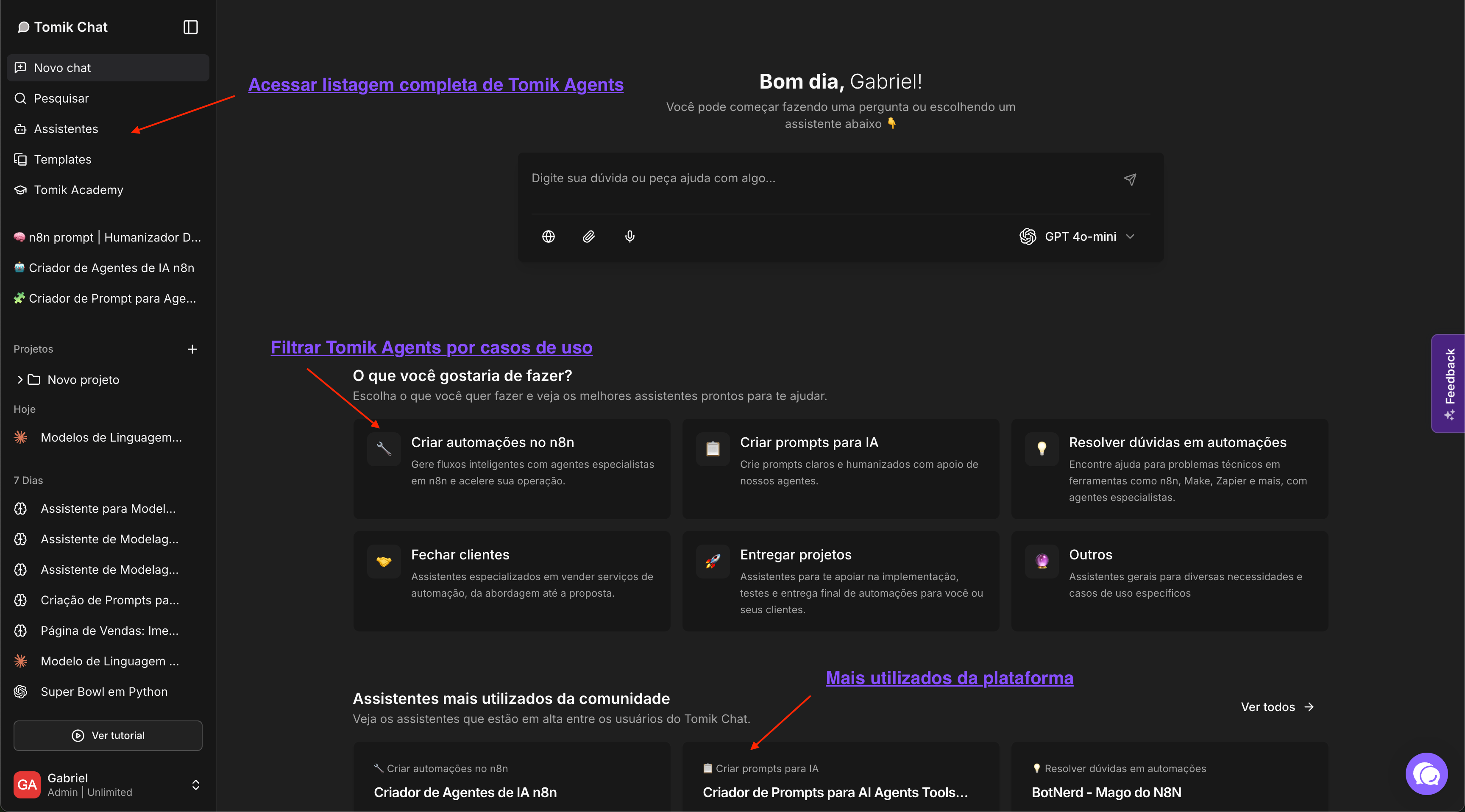
Task: Attach a file with the paperclip icon
Action: pyautogui.click(x=589, y=236)
